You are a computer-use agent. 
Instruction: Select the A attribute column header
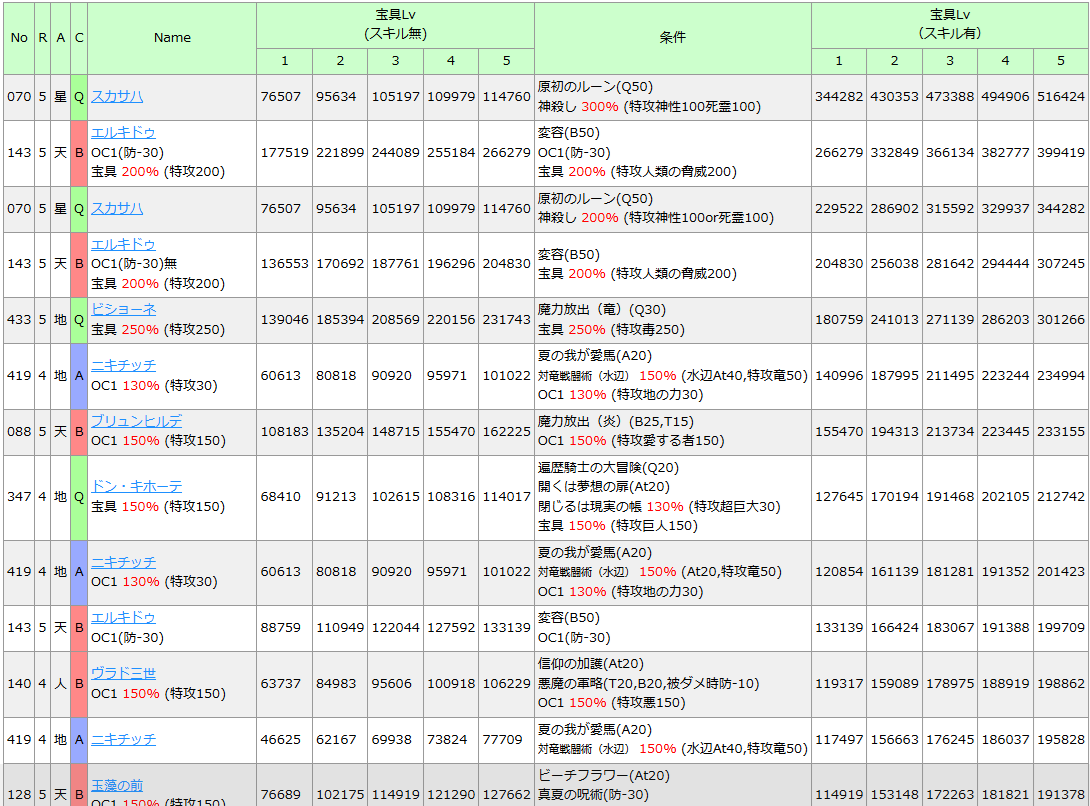[x=61, y=38]
